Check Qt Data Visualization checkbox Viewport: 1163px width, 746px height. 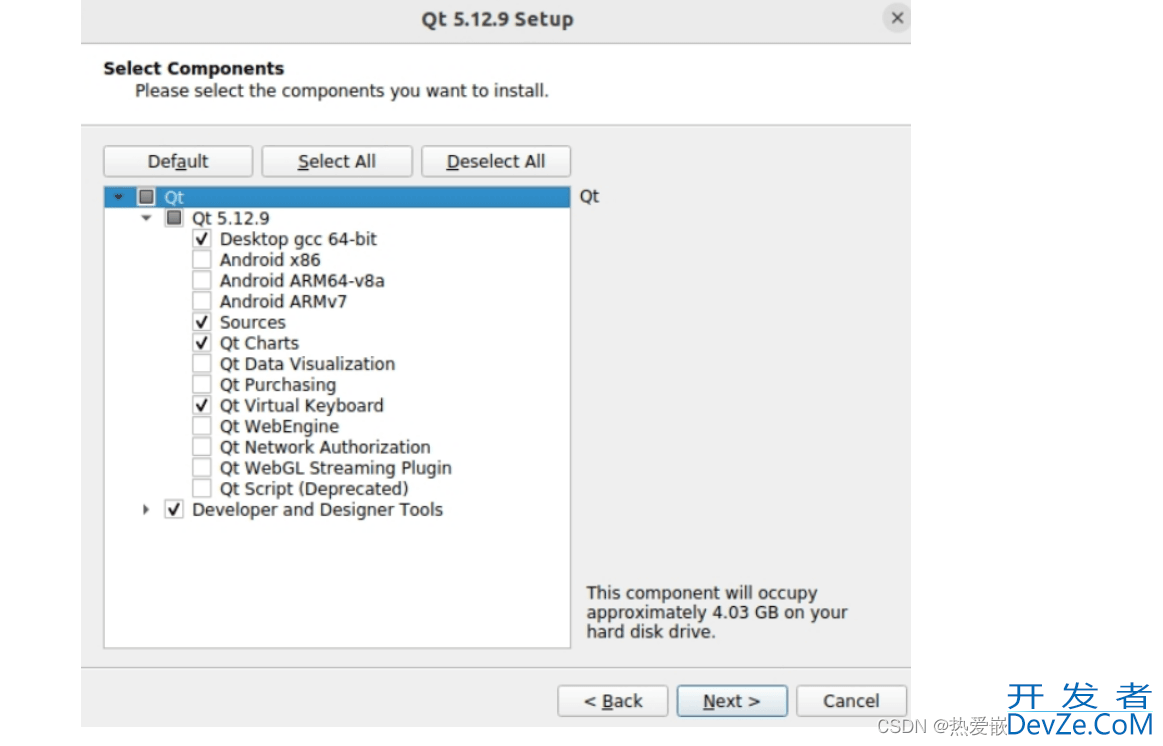click(x=201, y=363)
